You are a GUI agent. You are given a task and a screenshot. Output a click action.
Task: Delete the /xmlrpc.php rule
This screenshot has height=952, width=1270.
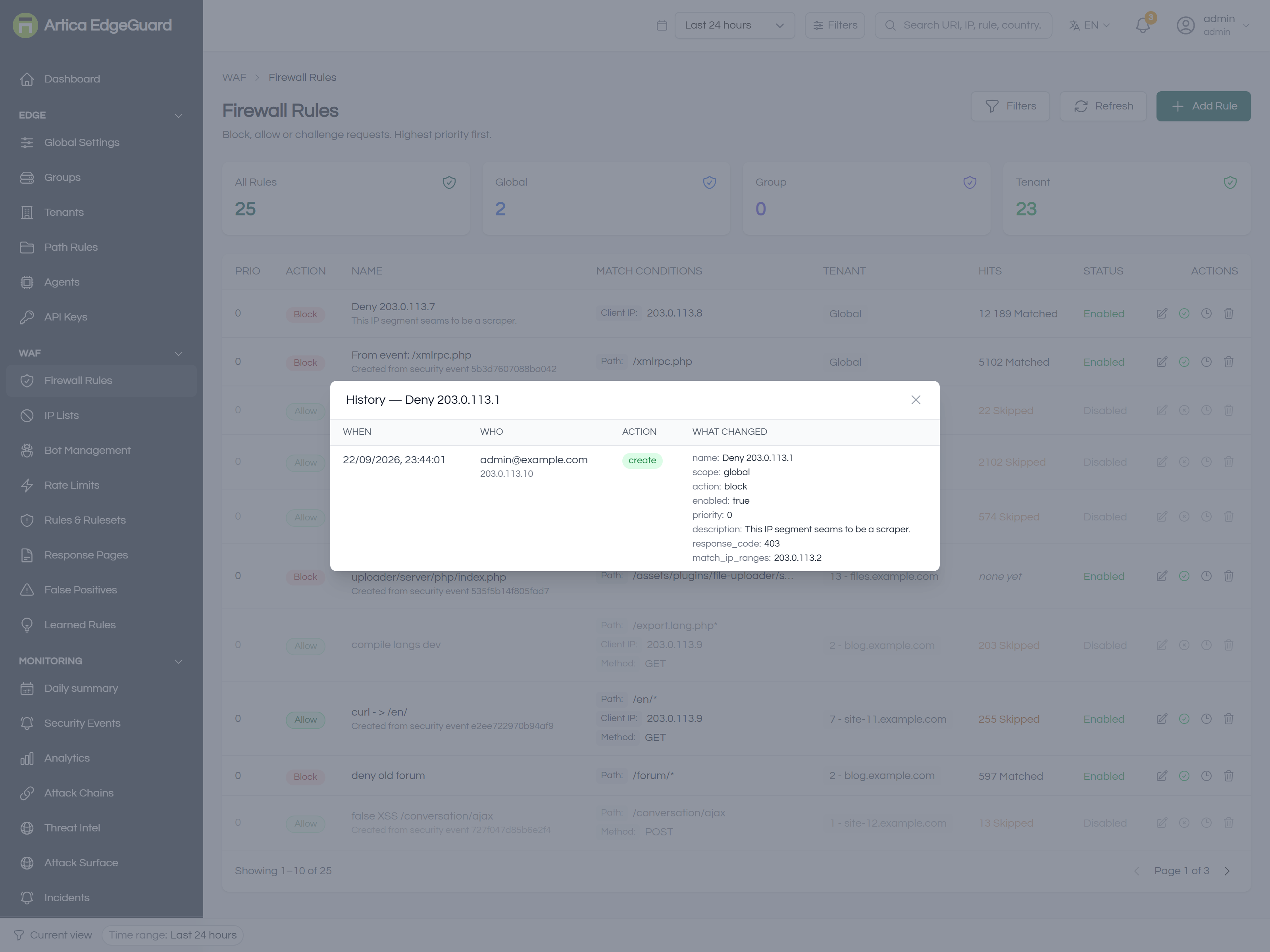[1229, 361]
